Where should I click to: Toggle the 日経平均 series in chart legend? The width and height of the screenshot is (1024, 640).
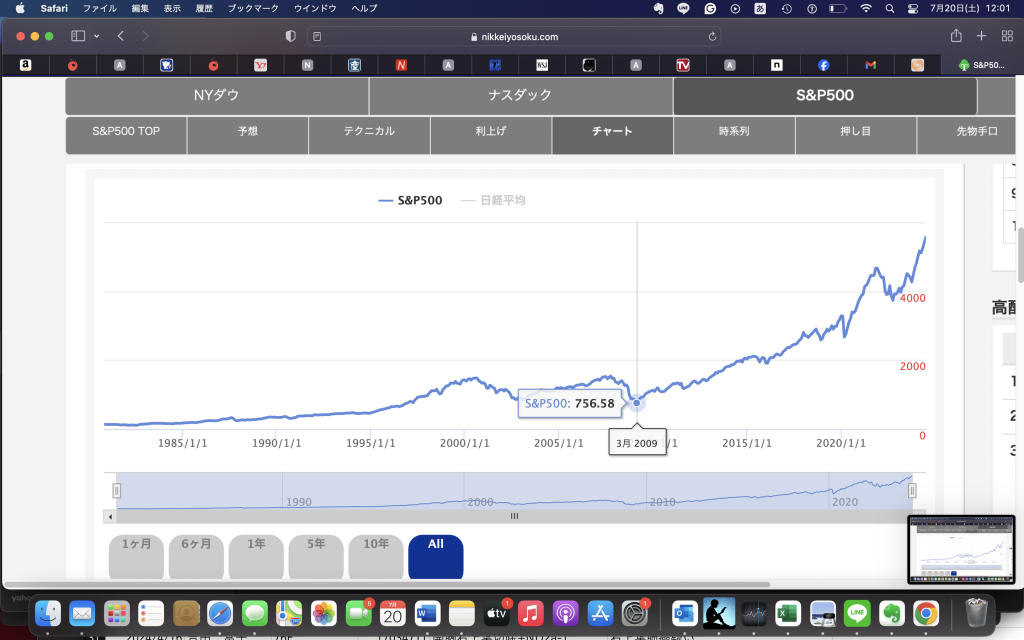(x=493, y=200)
